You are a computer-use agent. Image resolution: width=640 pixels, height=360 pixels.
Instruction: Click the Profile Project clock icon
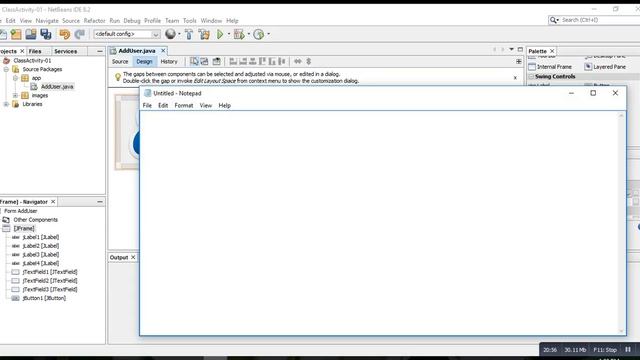click(259, 34)
